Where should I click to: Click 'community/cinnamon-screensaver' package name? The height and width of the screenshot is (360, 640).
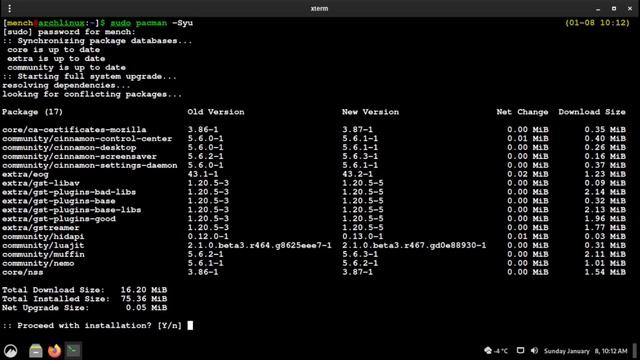[x=79, y=157]
